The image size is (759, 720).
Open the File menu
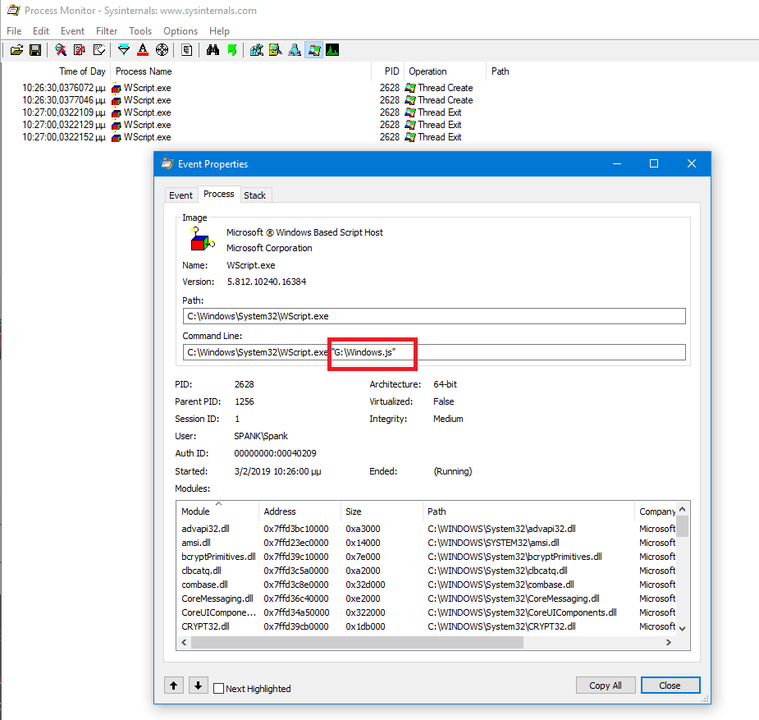pyautogui.click(x=14, y=31)
